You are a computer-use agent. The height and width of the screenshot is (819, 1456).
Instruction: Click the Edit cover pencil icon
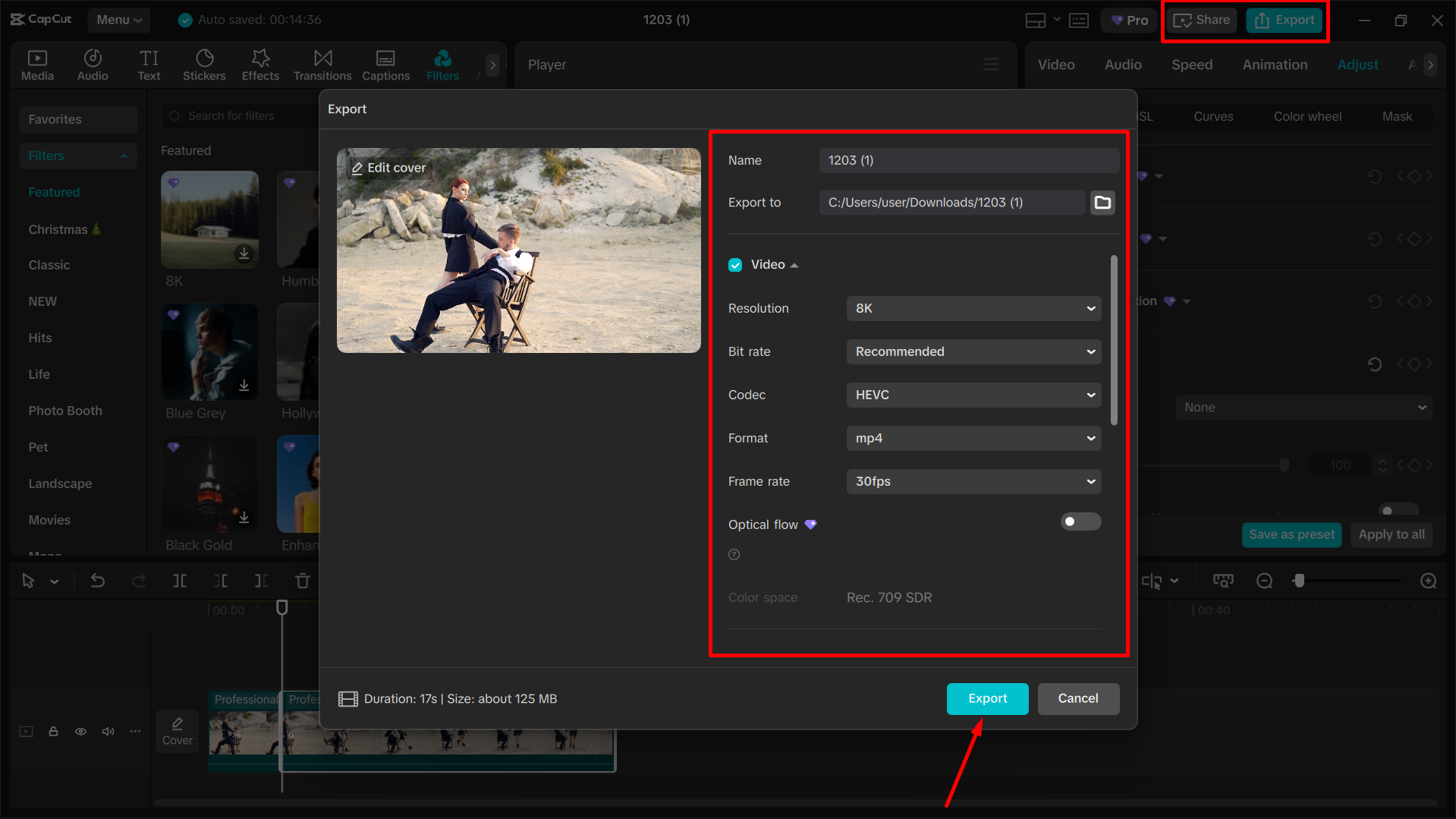tap(358, 167)
